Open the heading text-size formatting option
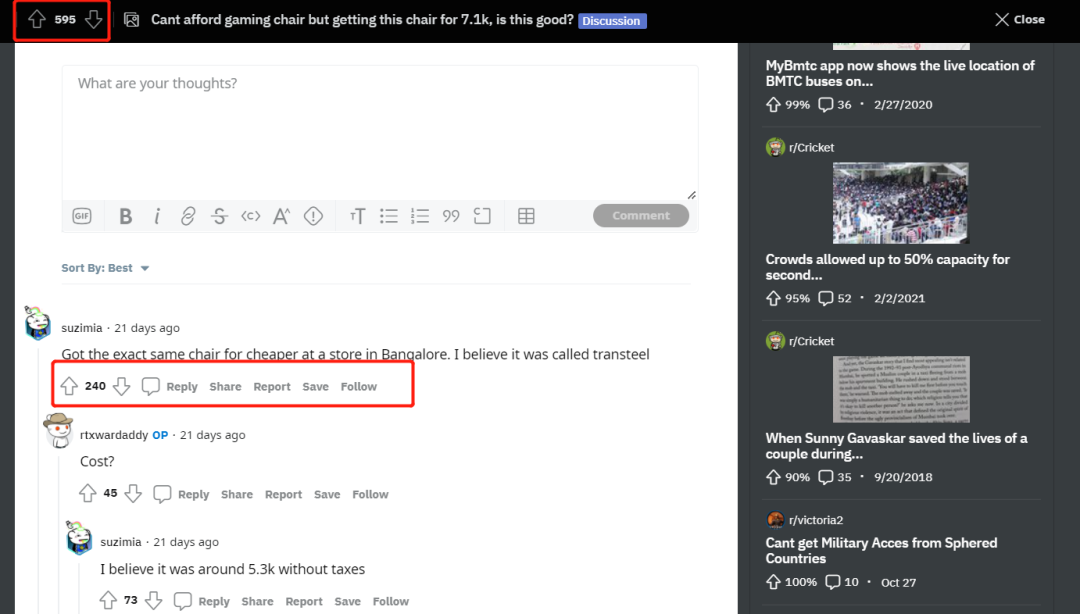Screen dimensions: 1080x614 click(x=357, y=216)
